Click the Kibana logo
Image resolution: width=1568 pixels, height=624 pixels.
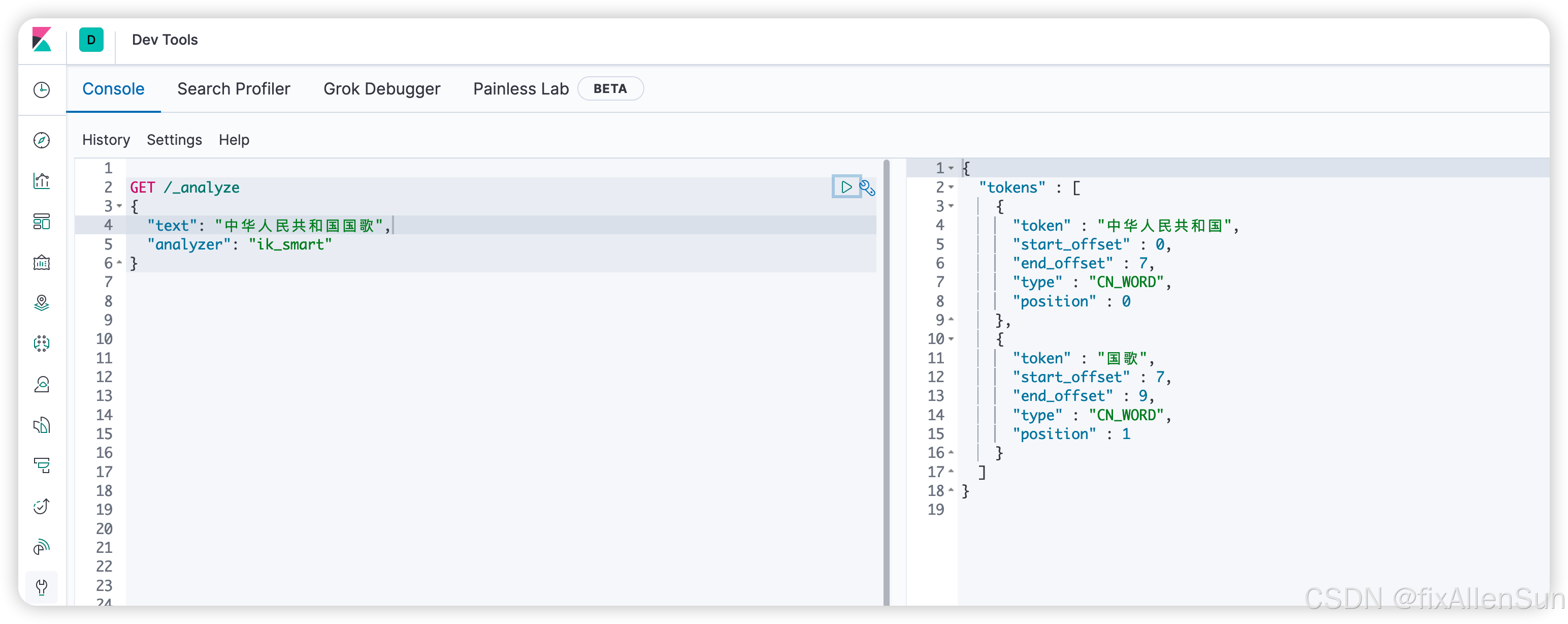42,40
